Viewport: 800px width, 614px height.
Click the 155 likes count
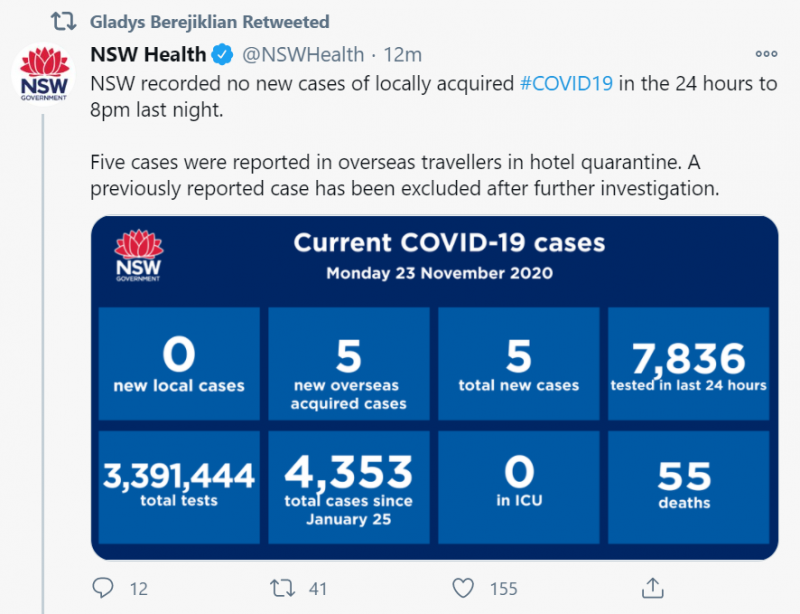504,588
